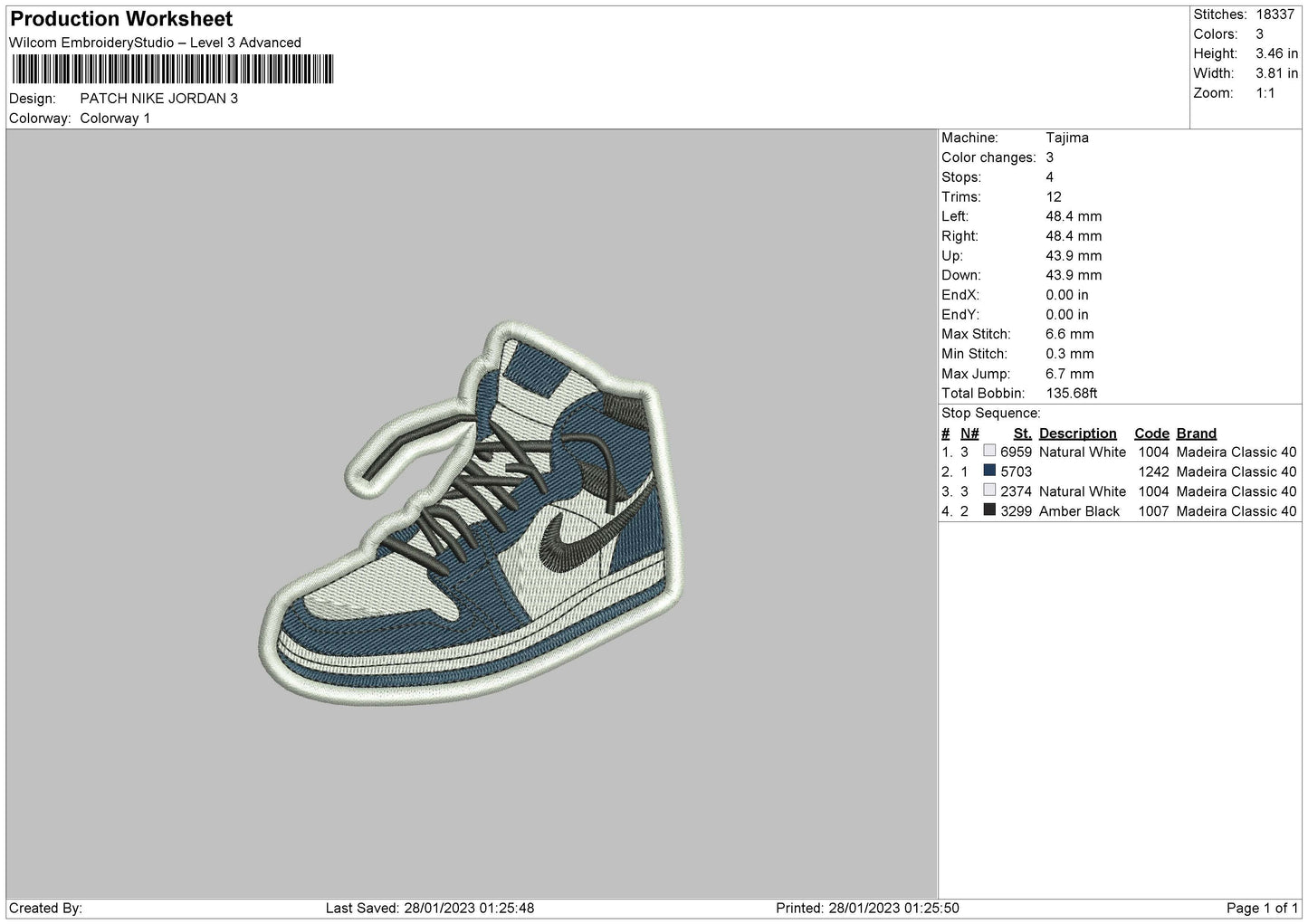
Task: Click the Natural White swatch in row 3
Action: tap(989, 491)
